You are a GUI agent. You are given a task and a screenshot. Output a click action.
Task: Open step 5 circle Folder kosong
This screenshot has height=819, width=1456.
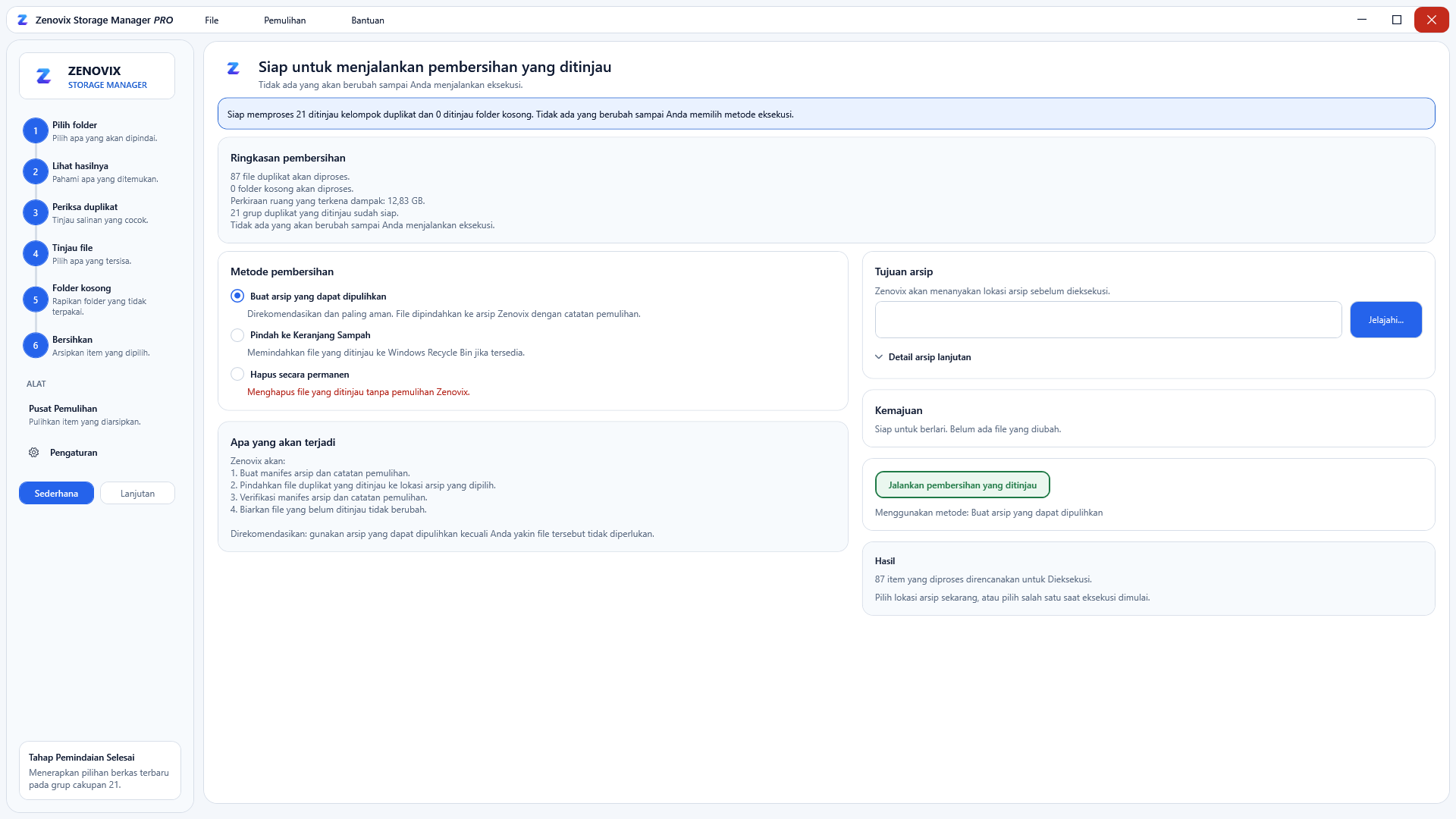tap(35, 300)
